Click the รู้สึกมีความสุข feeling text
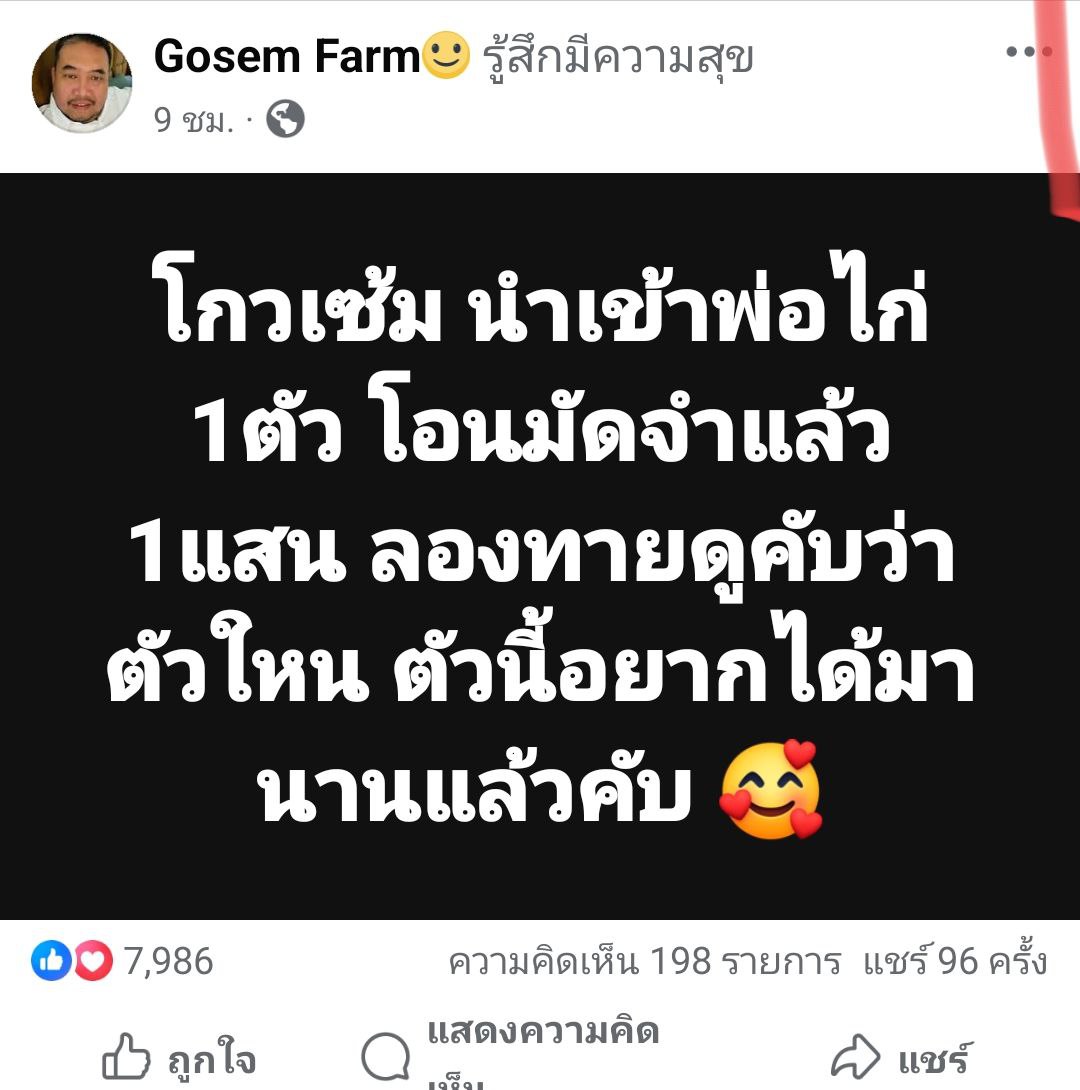The image size is (1080, 1090). pos(618,57)
